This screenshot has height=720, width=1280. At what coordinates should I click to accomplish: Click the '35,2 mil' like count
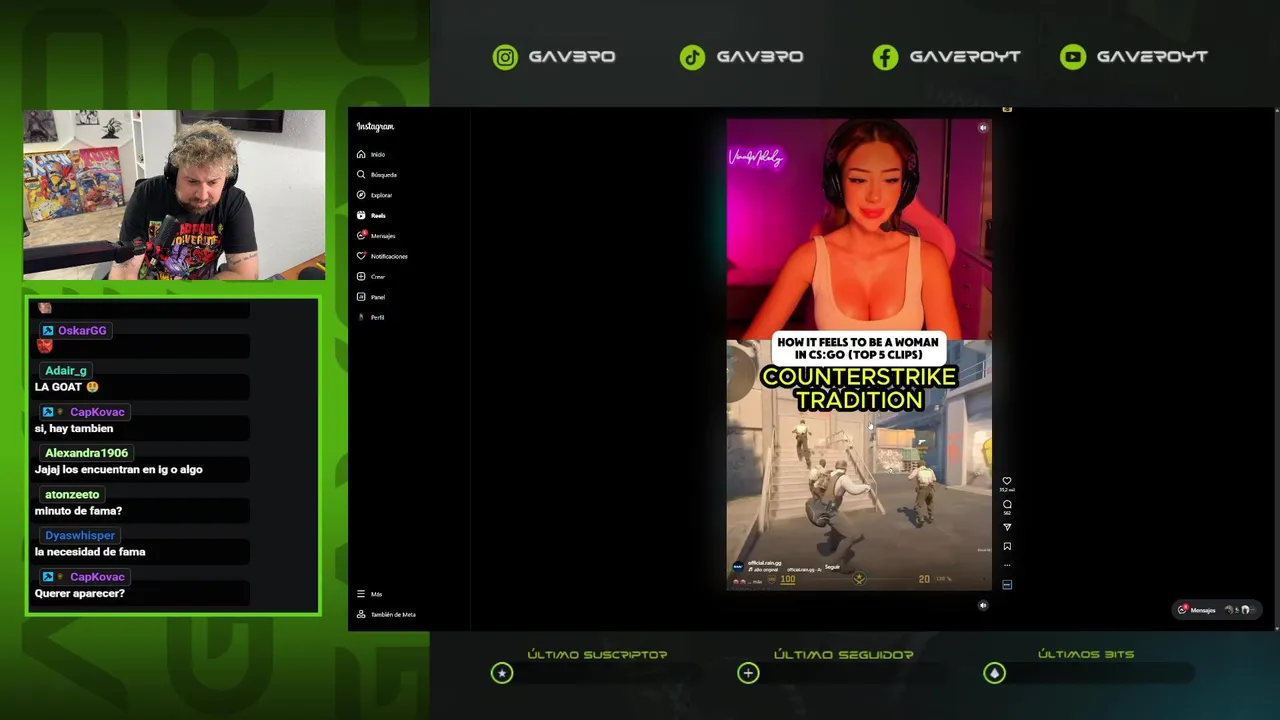pyautogui.click(x=1007, y=491)
